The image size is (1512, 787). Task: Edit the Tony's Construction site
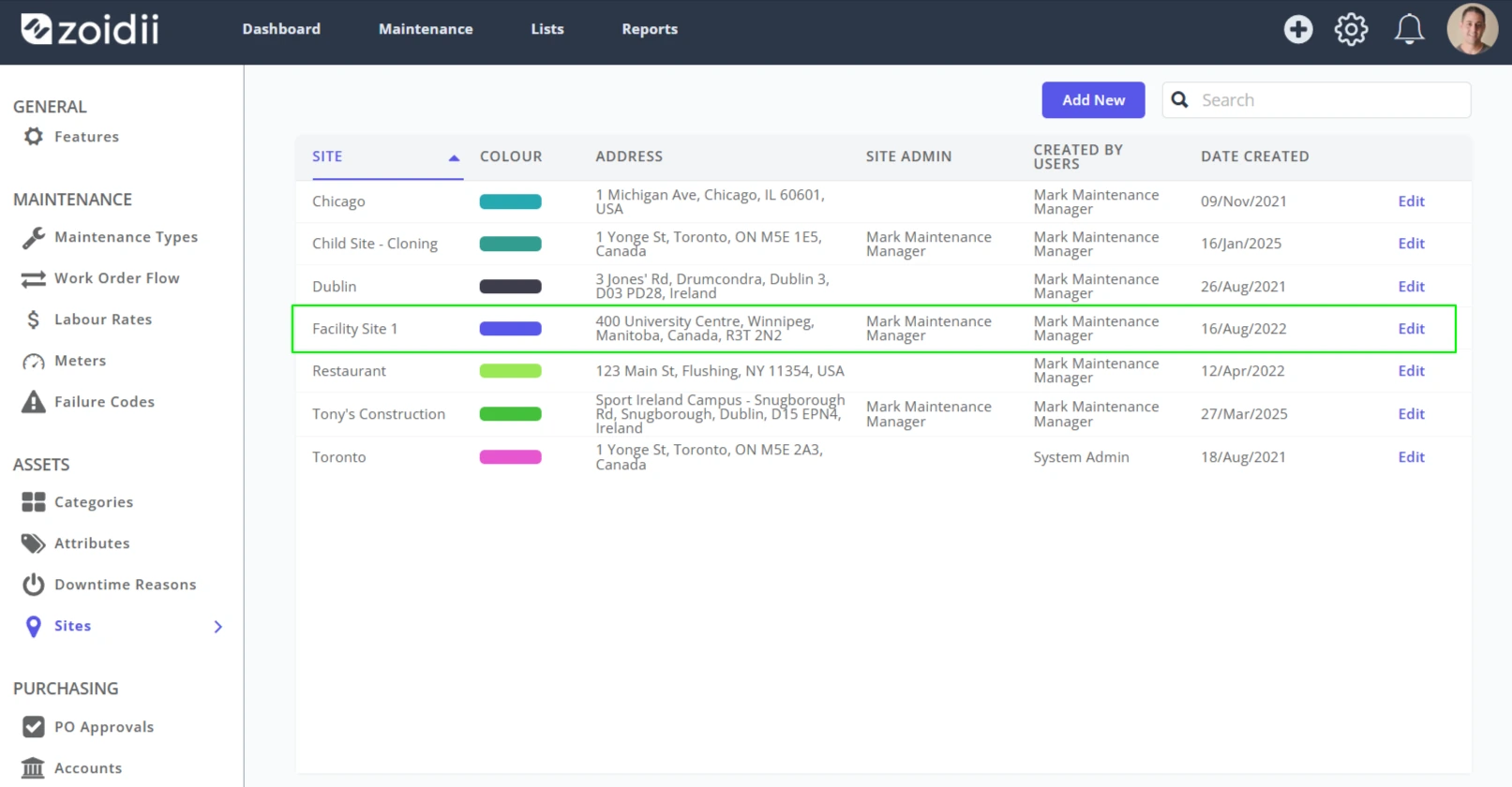coord(1411,414)
